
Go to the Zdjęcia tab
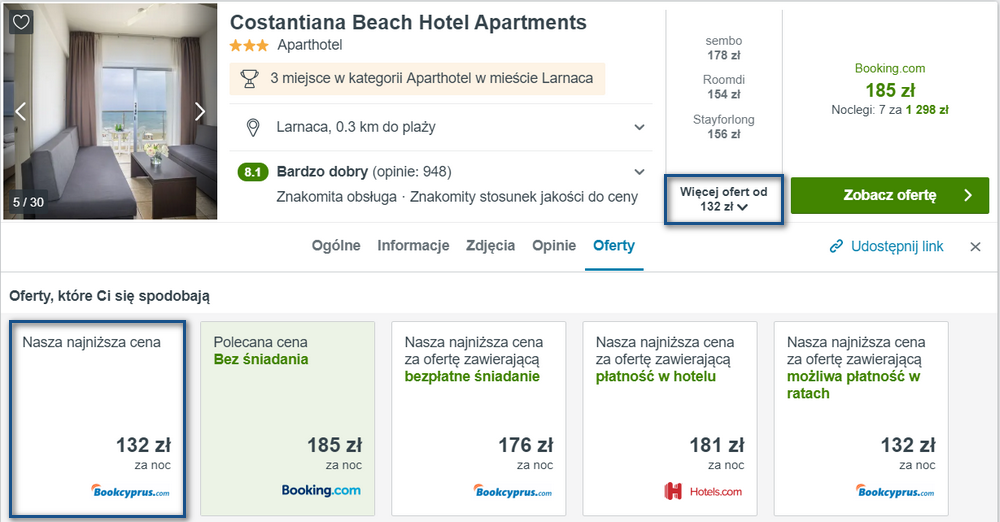point(490,246)
